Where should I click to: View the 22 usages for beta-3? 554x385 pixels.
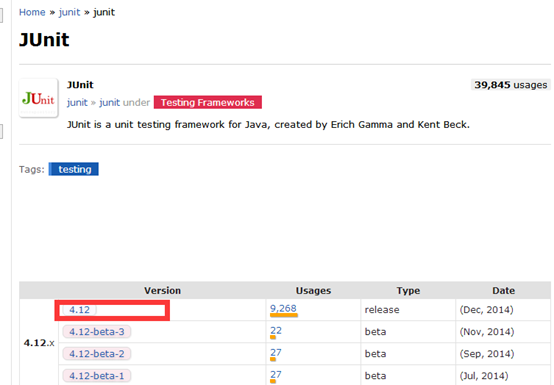[276, 331]
